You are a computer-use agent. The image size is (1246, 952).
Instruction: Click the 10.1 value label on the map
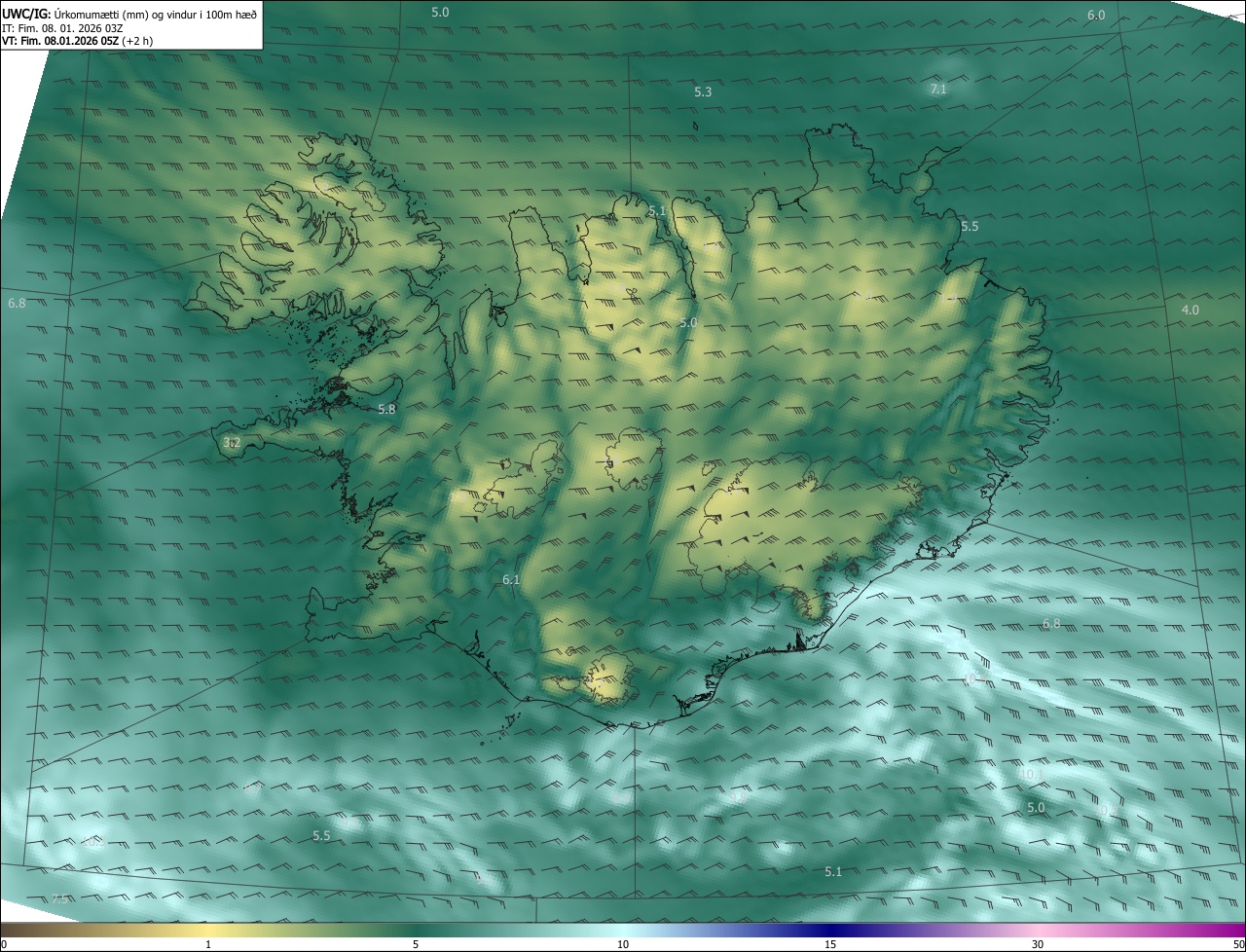click(x=1032, y=774)
